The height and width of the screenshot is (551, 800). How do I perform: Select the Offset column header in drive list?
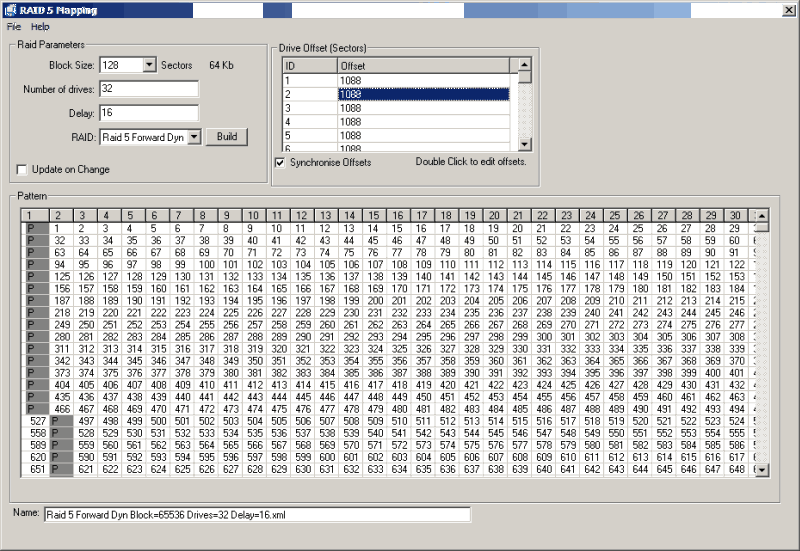424,65
